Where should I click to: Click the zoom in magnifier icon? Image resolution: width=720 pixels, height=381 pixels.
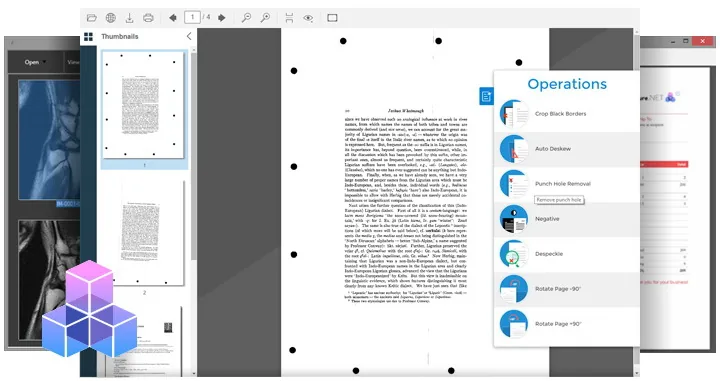[x=265, y=18]
